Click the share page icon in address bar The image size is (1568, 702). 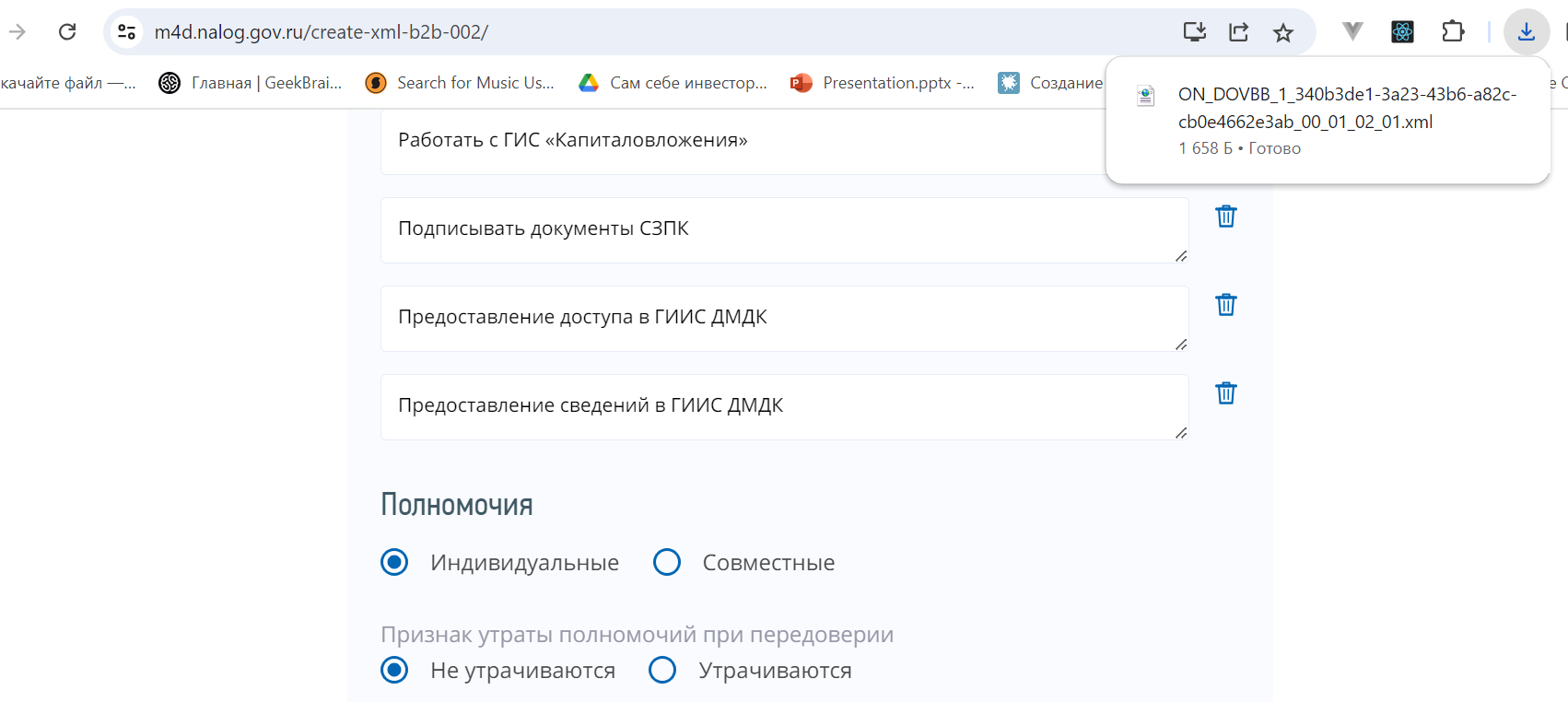point(1239,33)
